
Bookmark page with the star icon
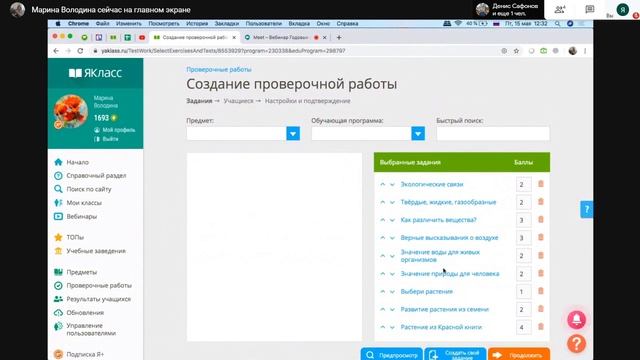[x=516, y=51]
